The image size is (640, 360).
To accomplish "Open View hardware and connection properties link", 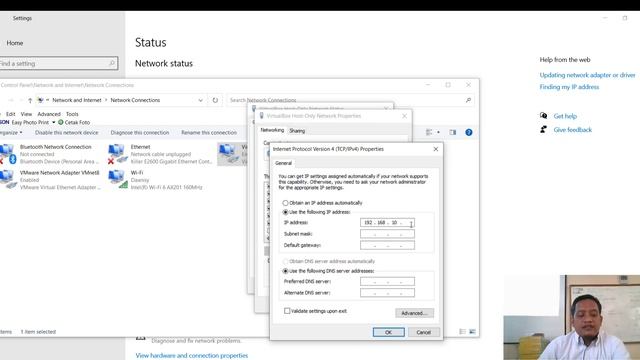I will (191, 356).
